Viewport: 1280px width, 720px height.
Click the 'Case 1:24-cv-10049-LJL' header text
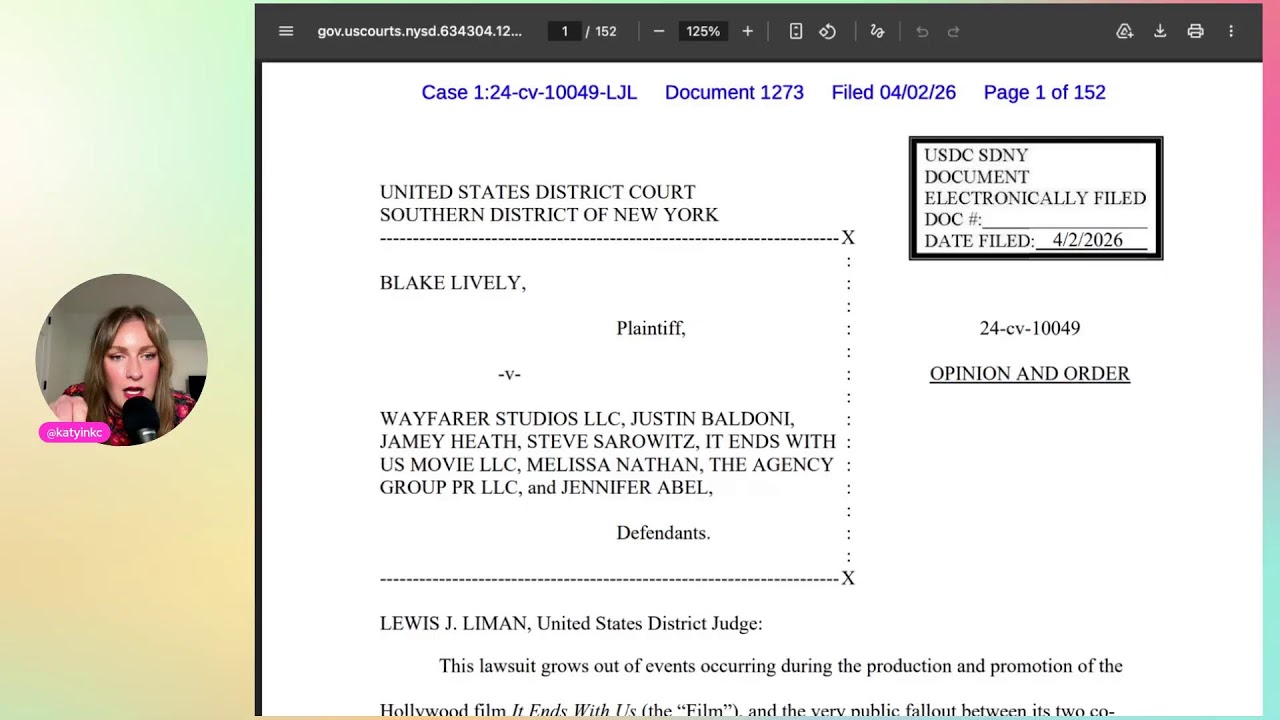tap(529, 92)
